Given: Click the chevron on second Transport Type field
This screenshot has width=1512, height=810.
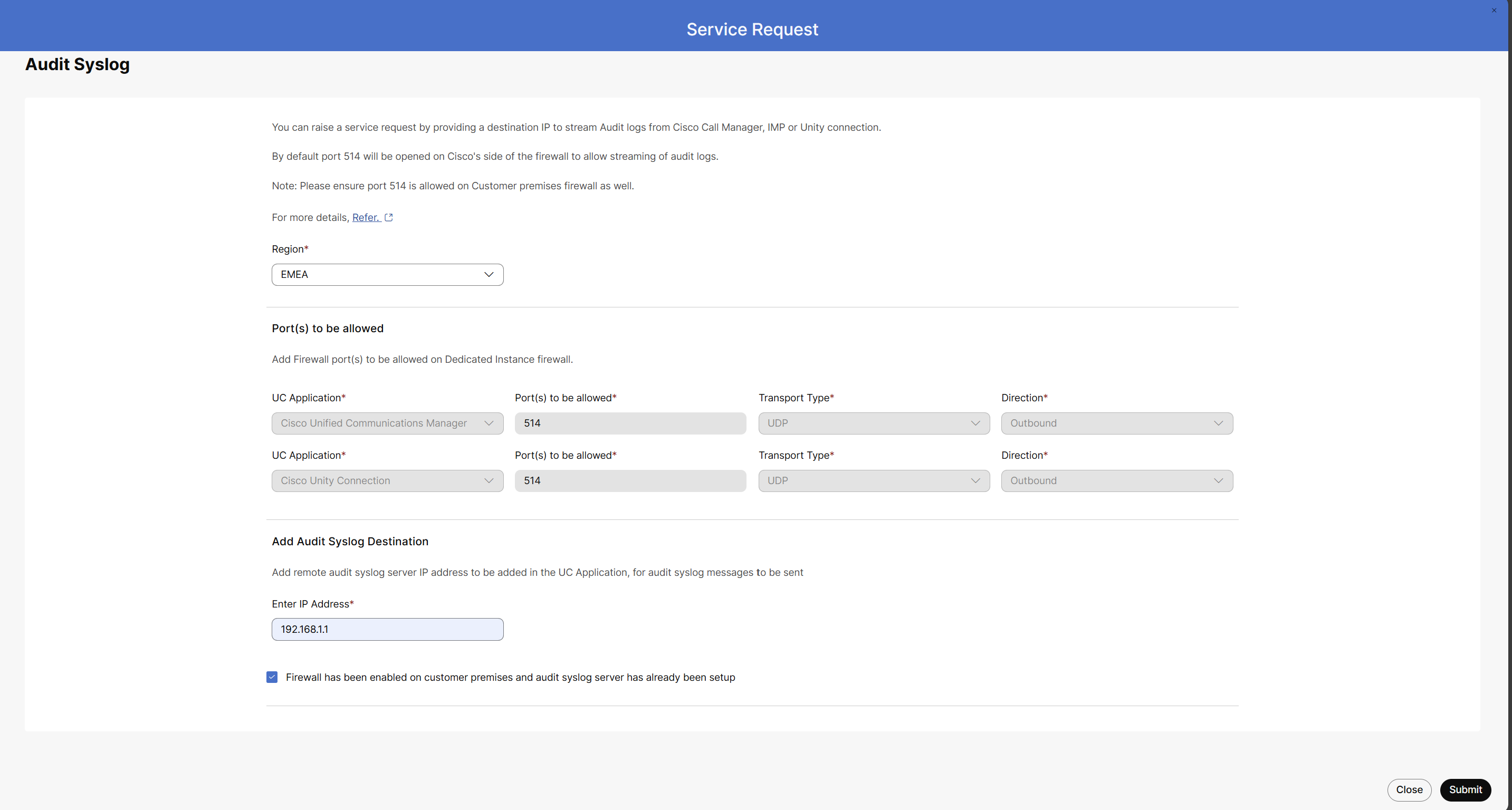Looking at the screenshot, I should point(975,480).
